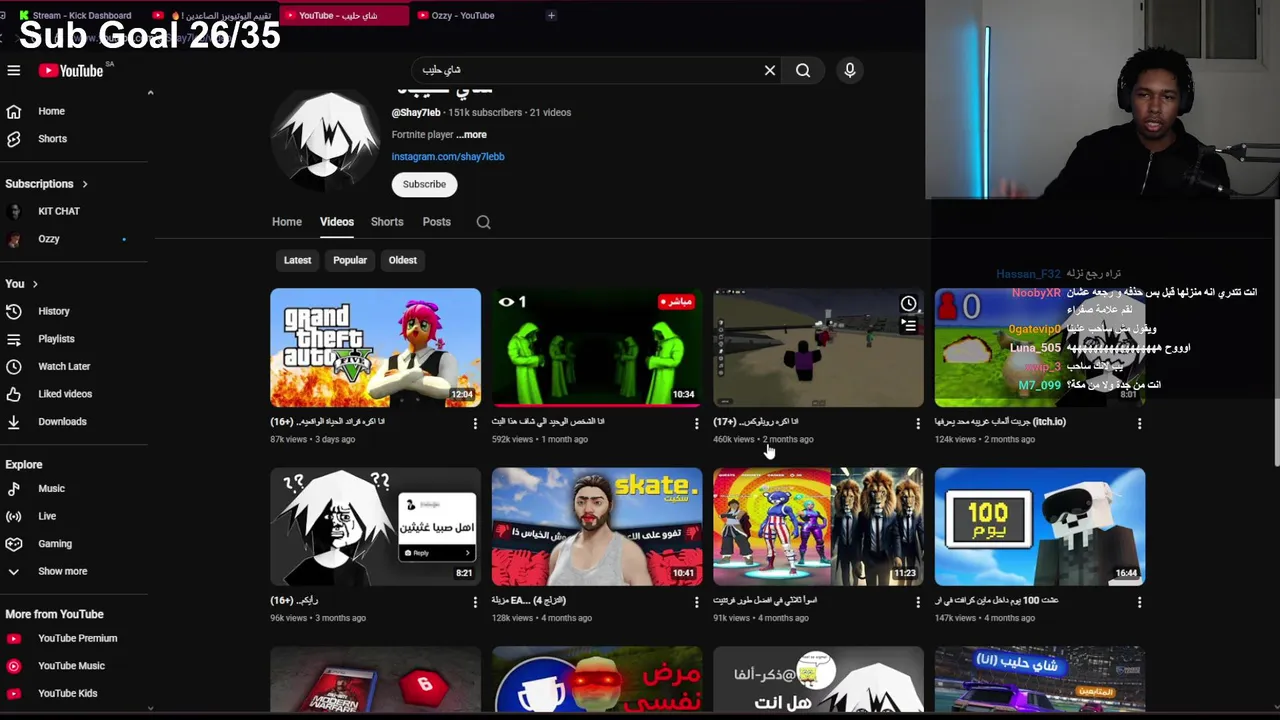Search within the channel with magnifier
This screenshot has height=720, width=1280.
[483, 222]
